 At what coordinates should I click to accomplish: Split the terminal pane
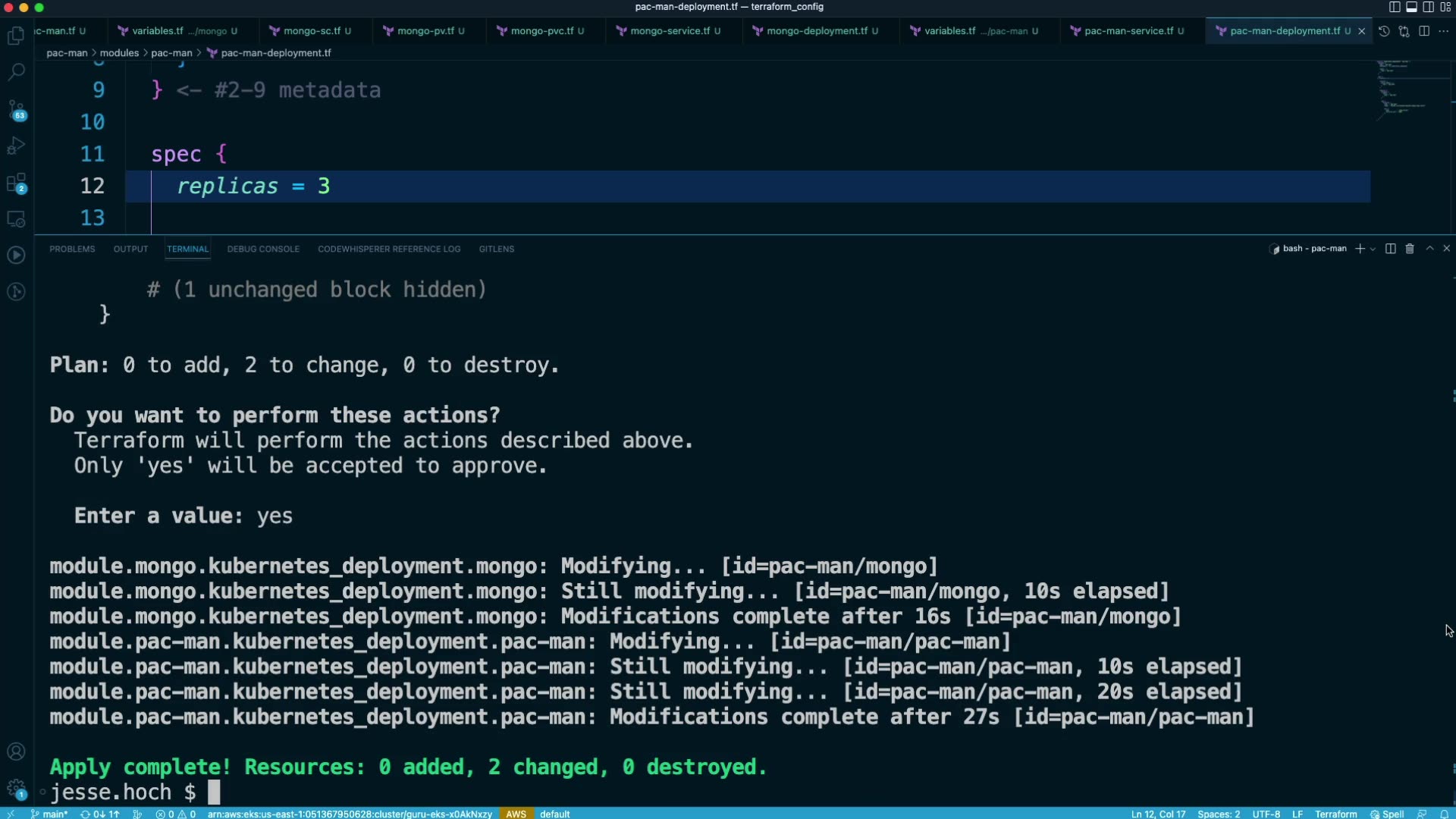point(1390,249)
